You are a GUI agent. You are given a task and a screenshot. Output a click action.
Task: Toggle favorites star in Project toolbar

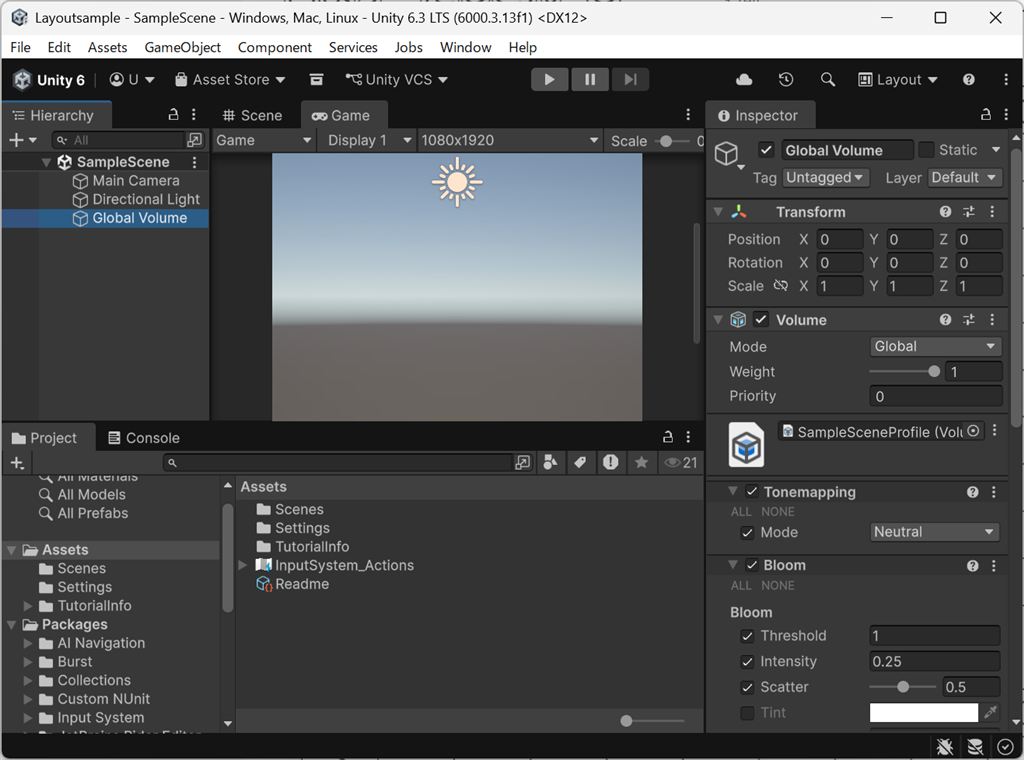[x=641, y=462]
